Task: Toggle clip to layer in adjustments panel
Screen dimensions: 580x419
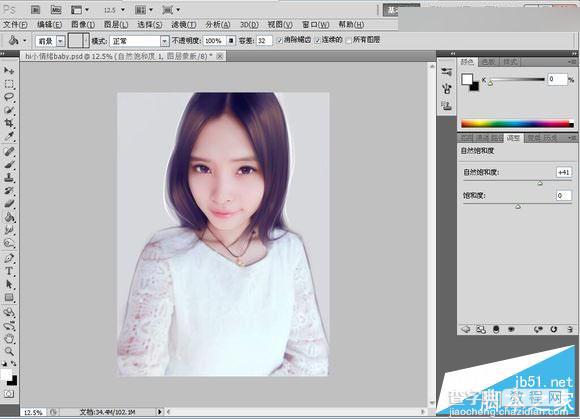Action: pos(496,329)
